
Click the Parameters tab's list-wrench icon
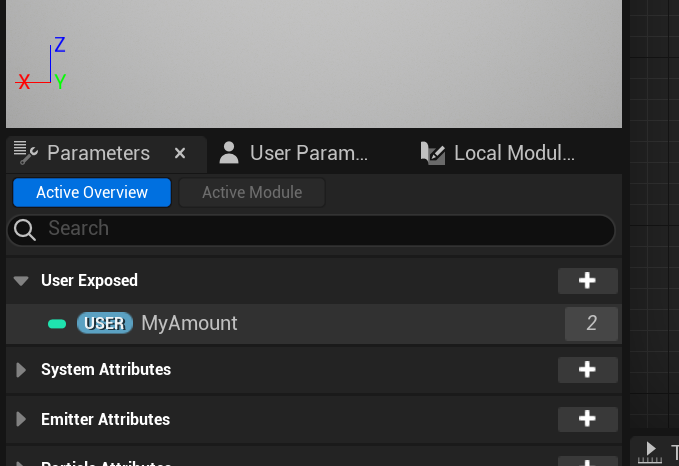coord(26,153)
